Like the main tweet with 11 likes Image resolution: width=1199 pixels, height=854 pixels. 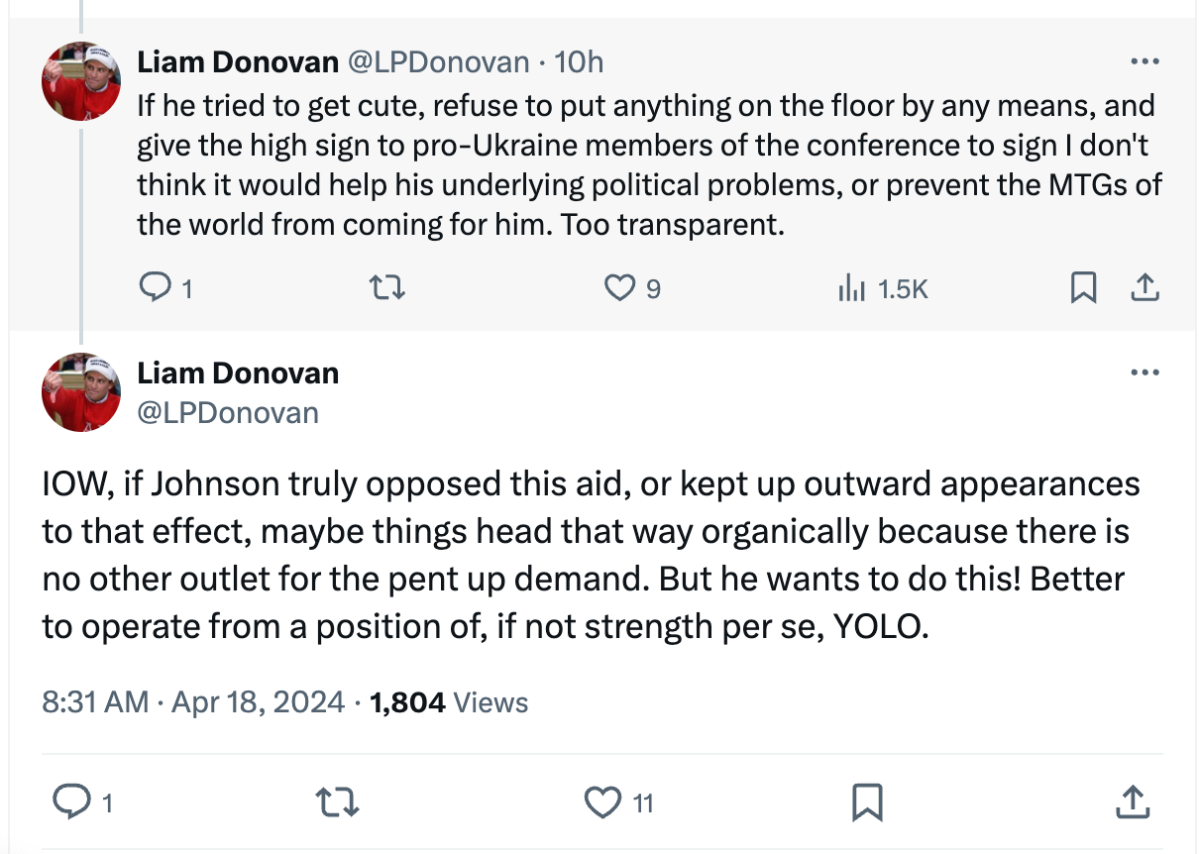602,801
